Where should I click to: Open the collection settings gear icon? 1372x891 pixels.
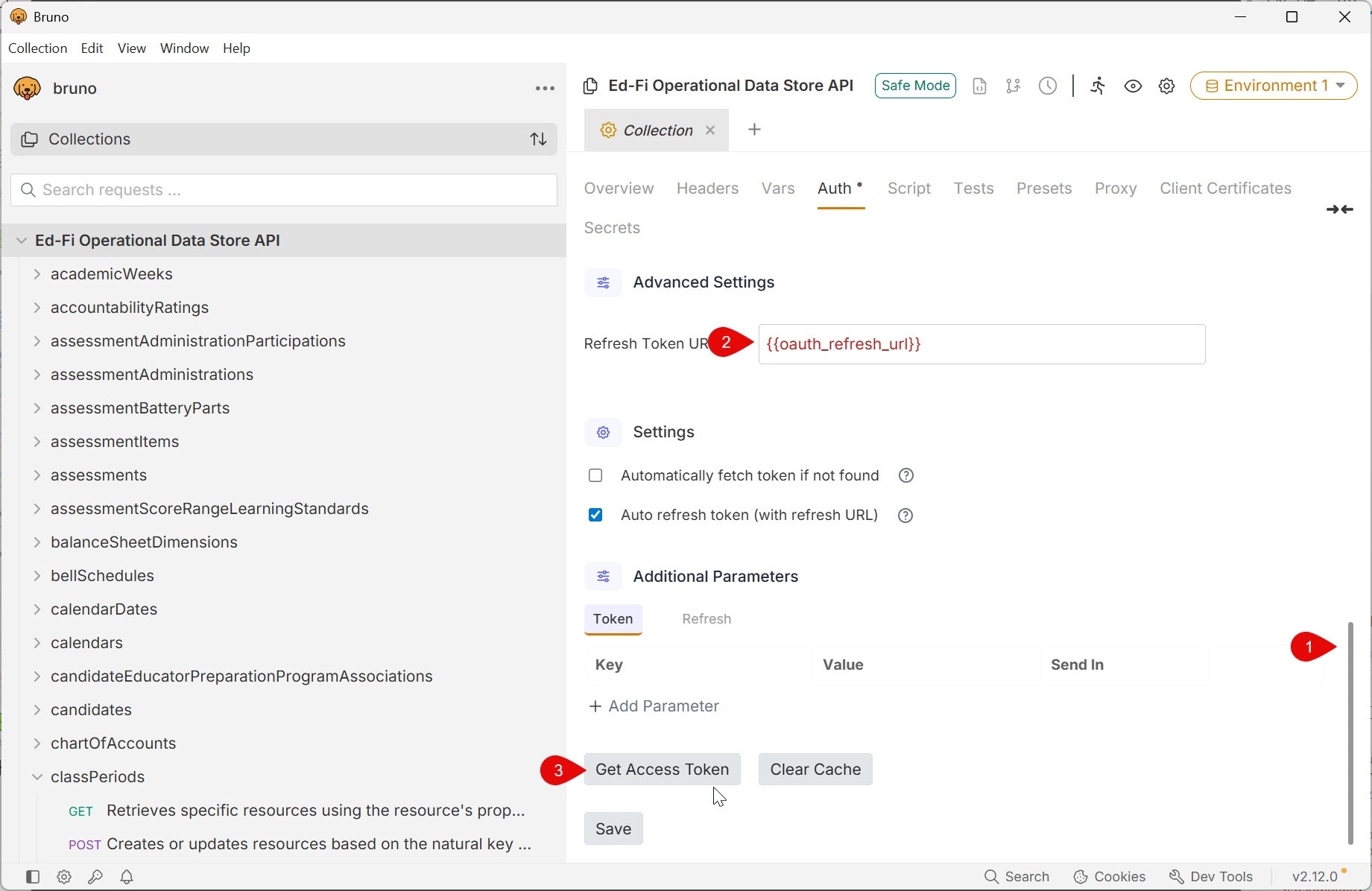[1166, 86]
